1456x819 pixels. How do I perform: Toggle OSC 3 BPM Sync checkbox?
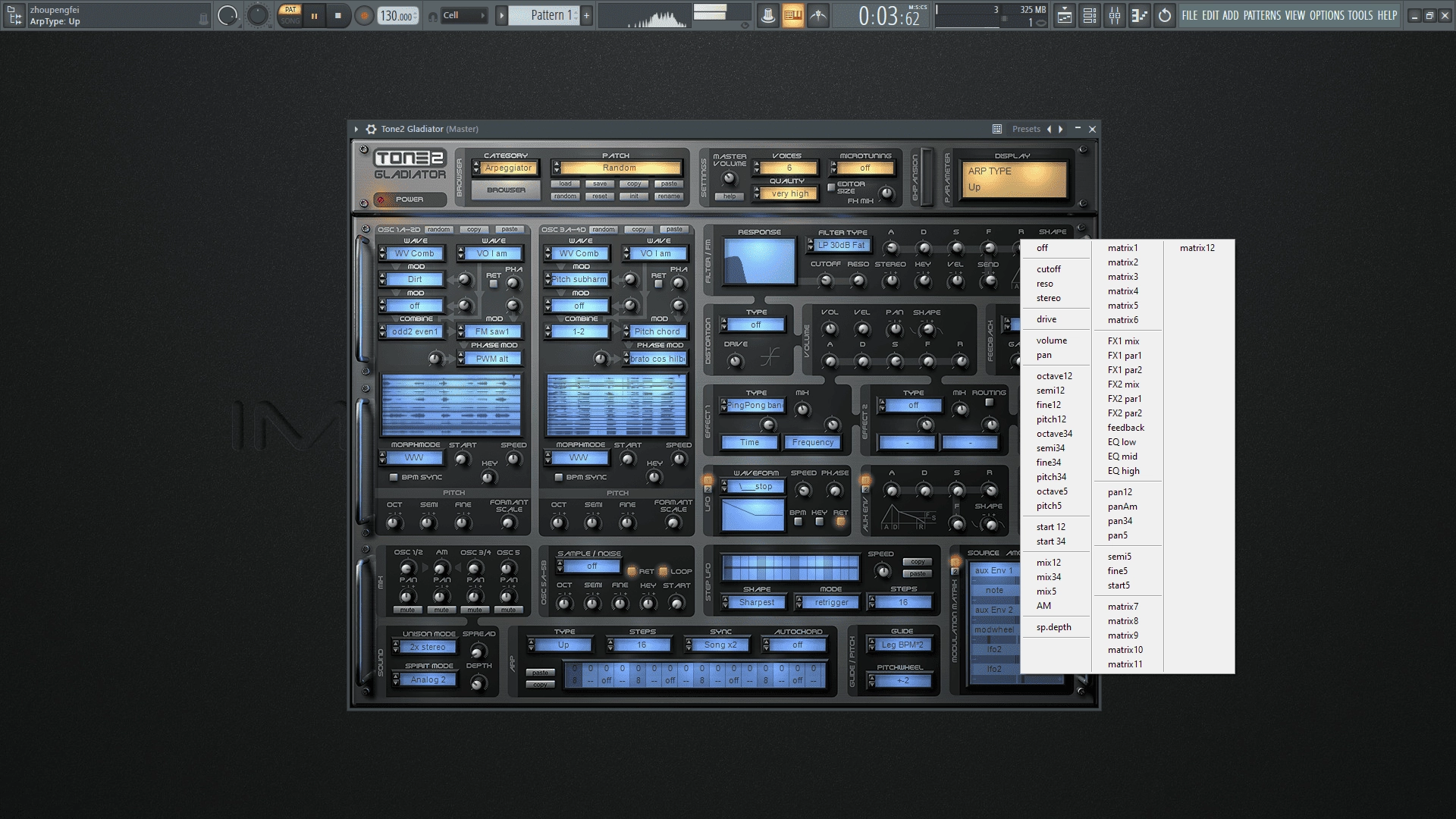(559, 478)
